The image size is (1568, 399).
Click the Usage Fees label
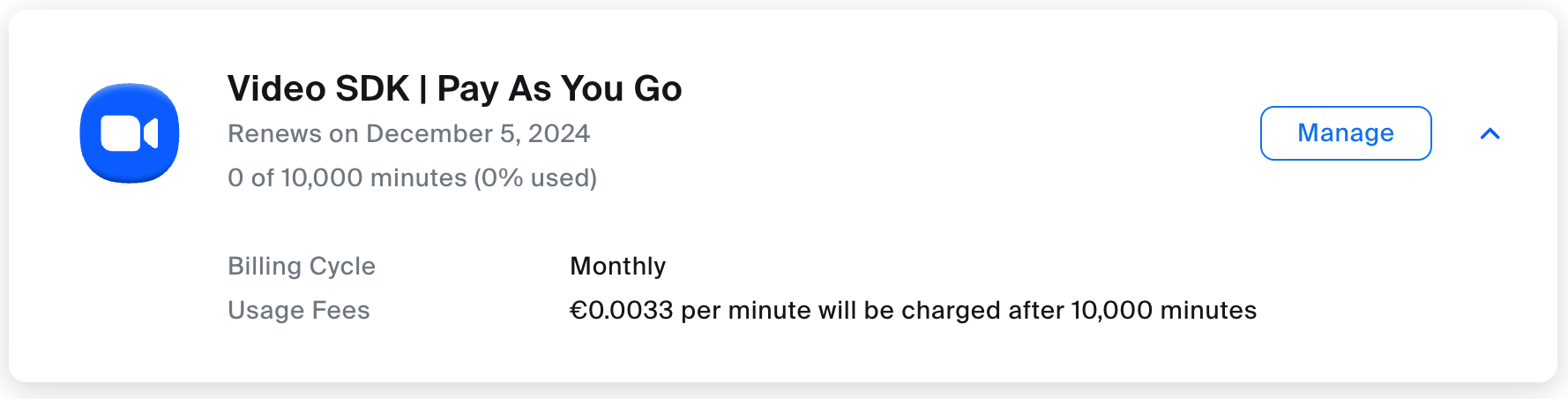(x=298, y=311)
